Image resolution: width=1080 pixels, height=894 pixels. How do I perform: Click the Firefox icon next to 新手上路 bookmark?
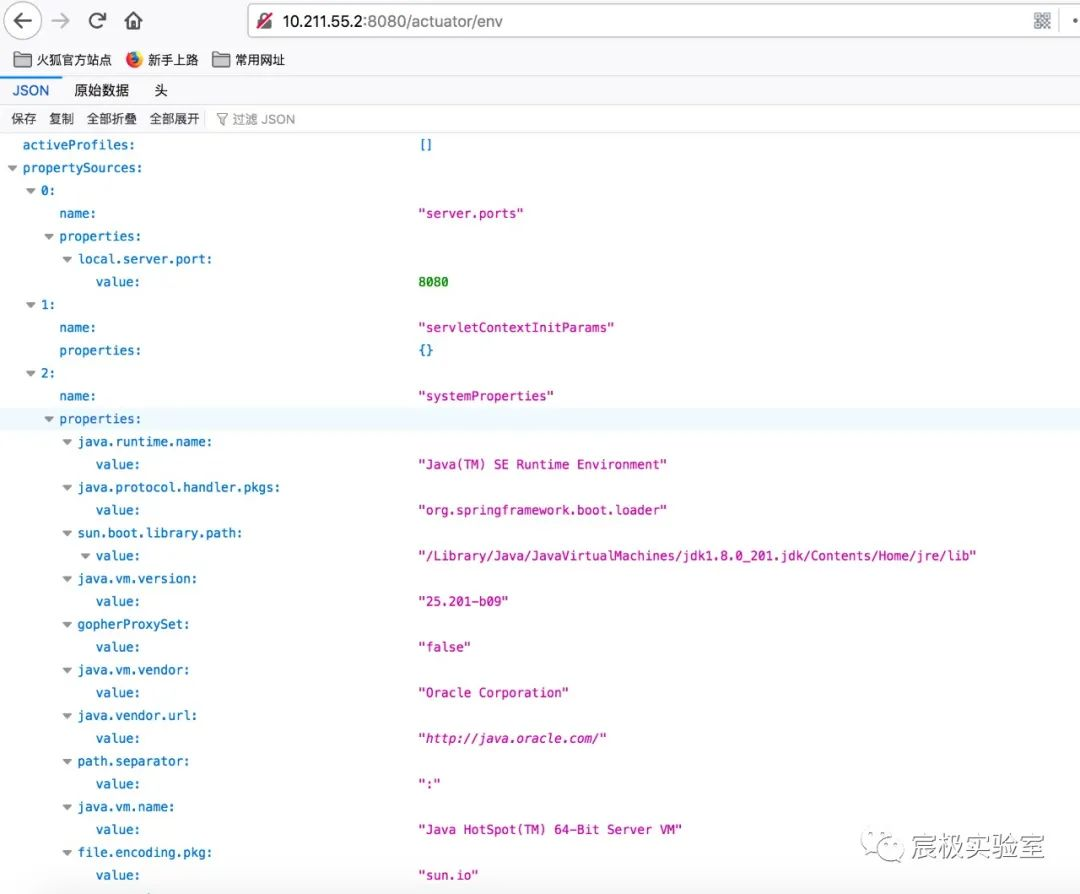tap(133, 59)
